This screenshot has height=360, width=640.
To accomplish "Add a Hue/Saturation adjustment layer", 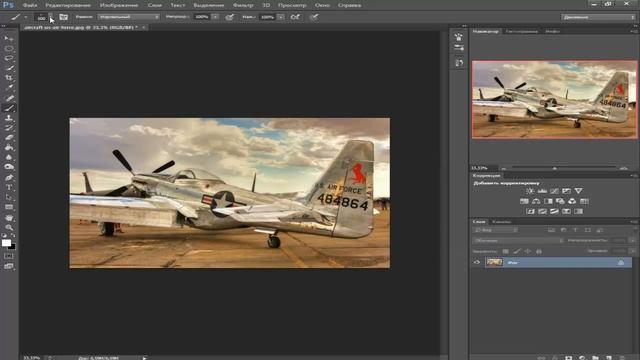I will [x=524, y=201].
